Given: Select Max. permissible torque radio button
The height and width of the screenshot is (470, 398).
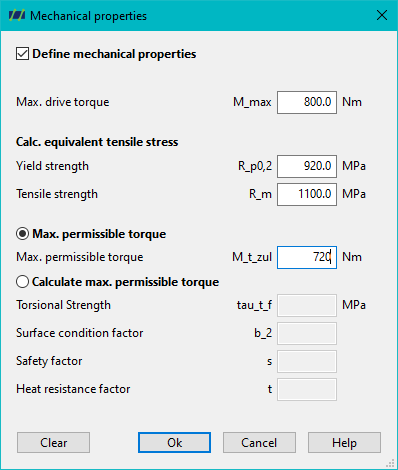Looking at the screenshot, I should (22, 234).
